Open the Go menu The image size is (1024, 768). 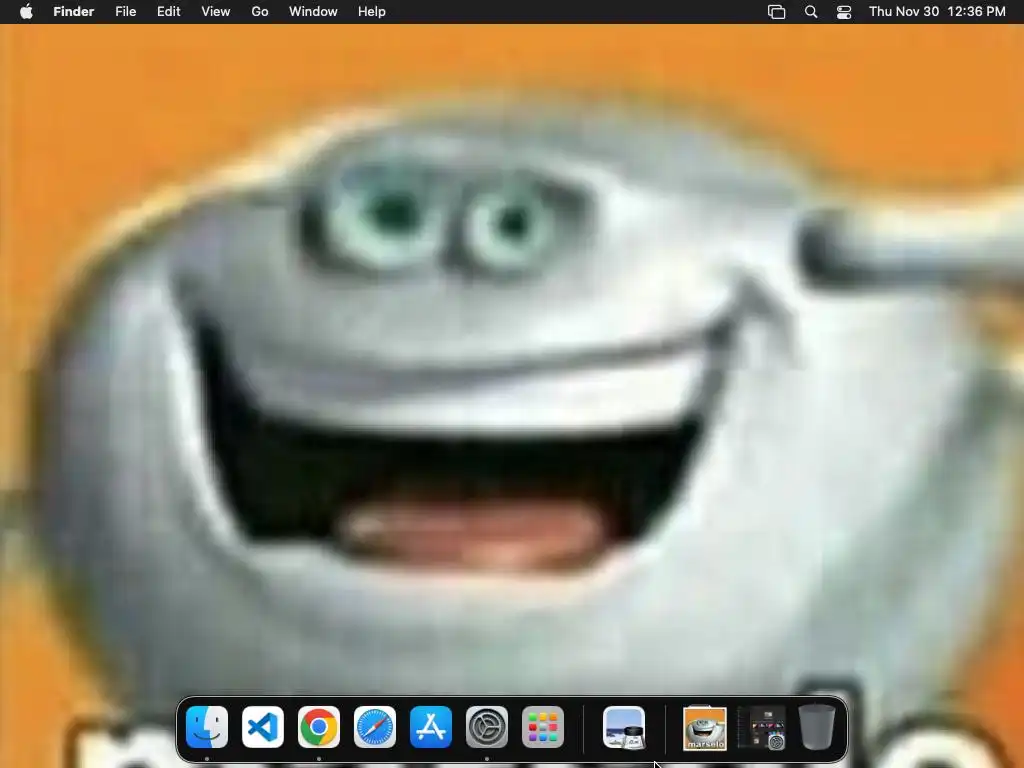coord(260,12)
